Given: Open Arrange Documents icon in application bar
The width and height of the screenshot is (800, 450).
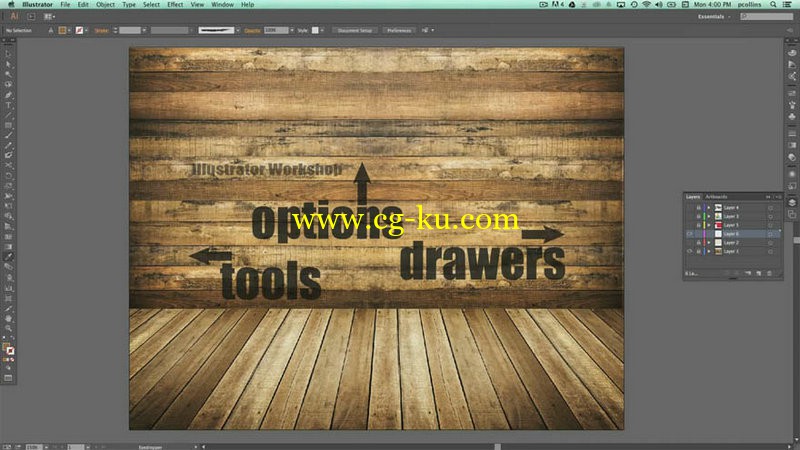Looking at the screenshot, I should click(x=49, y=16).
